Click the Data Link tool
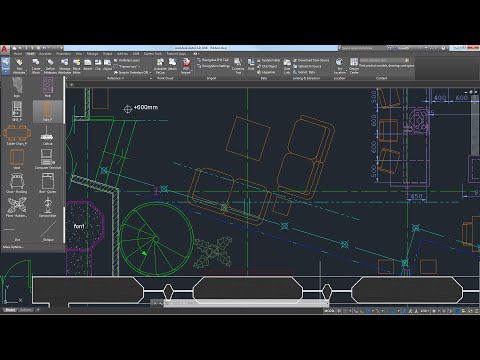The image size is (480, 360). (x=287, y=66)
